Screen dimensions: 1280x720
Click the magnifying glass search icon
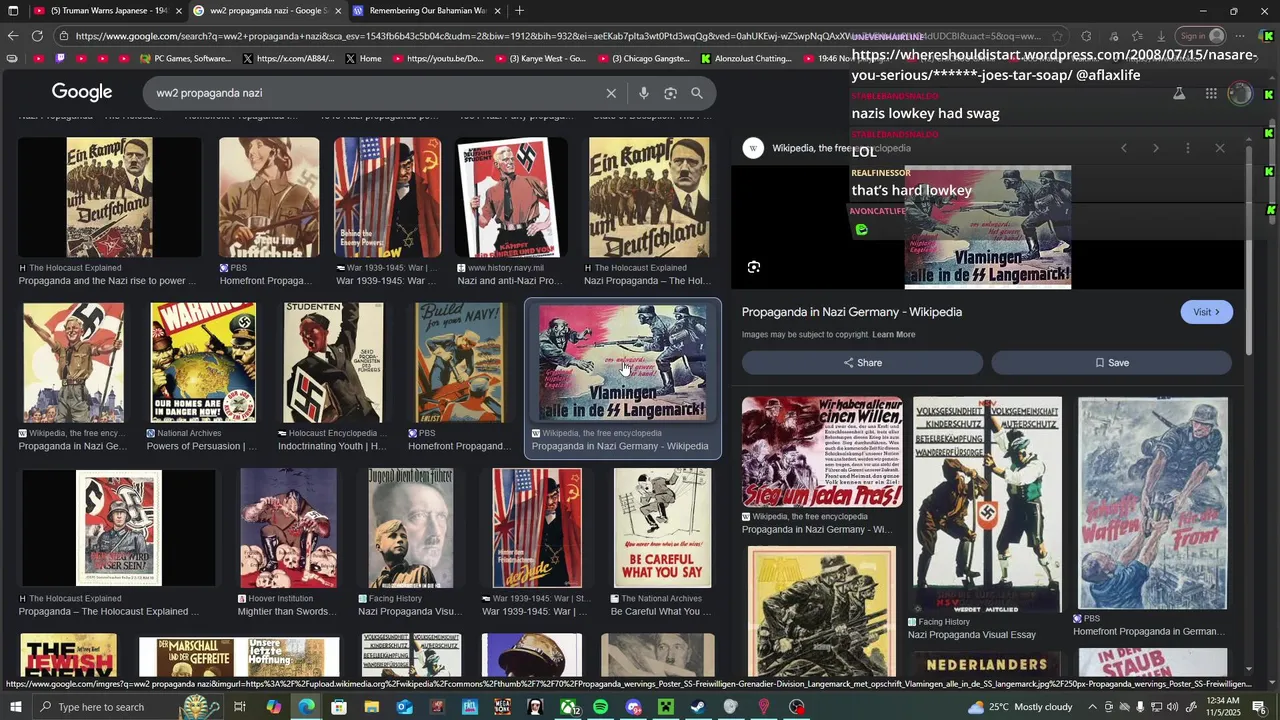click(697, 93)
